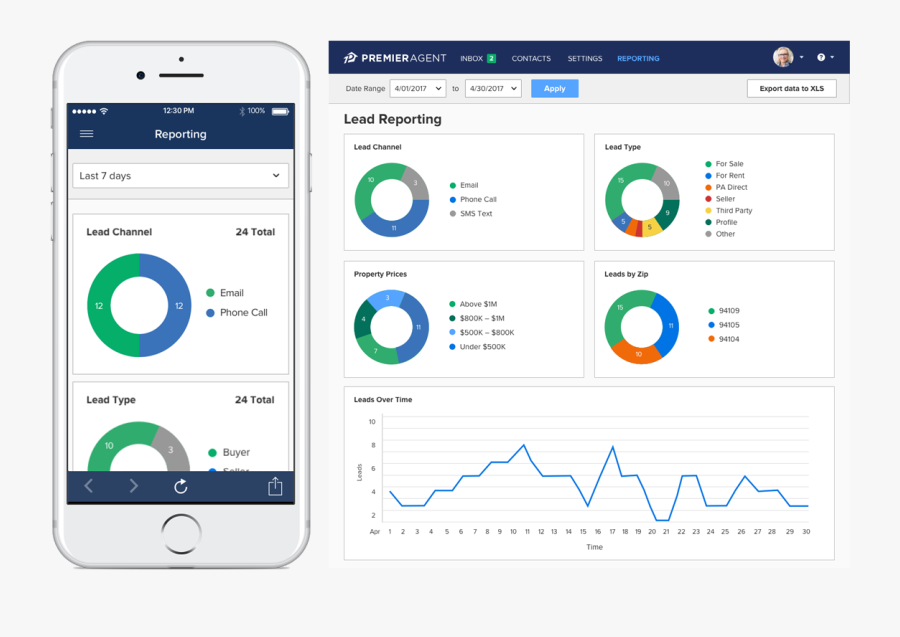Click the green inbox count badge
The width and height of the screenshot is (900, 637).
[x=491, y=58]
